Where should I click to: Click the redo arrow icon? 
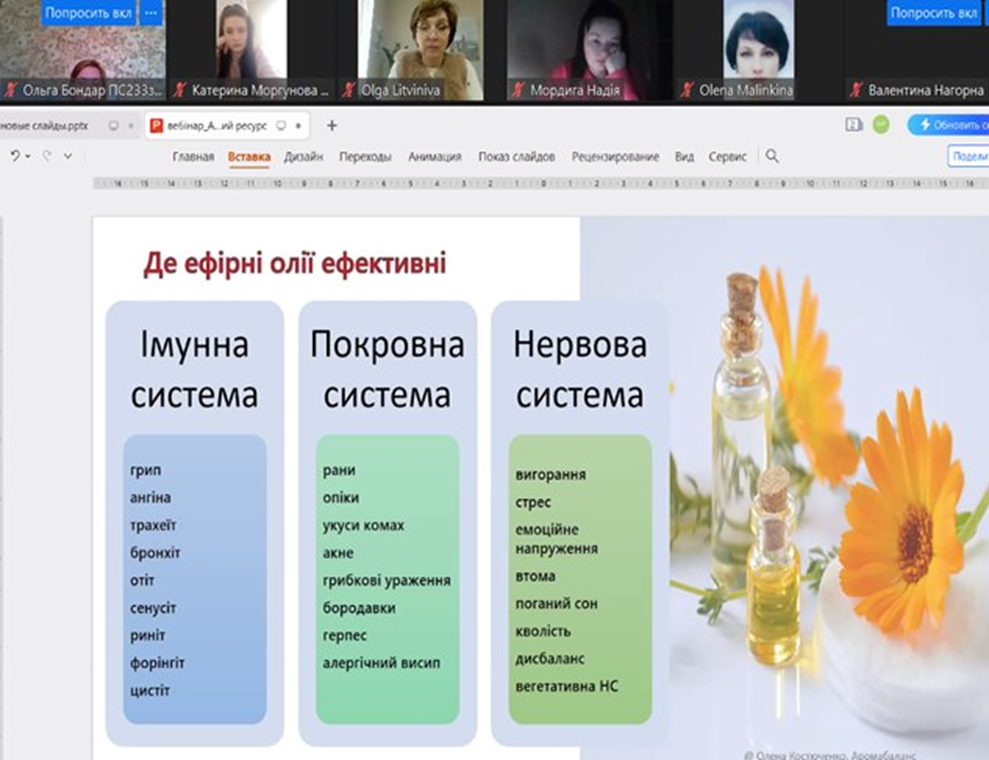47,156
